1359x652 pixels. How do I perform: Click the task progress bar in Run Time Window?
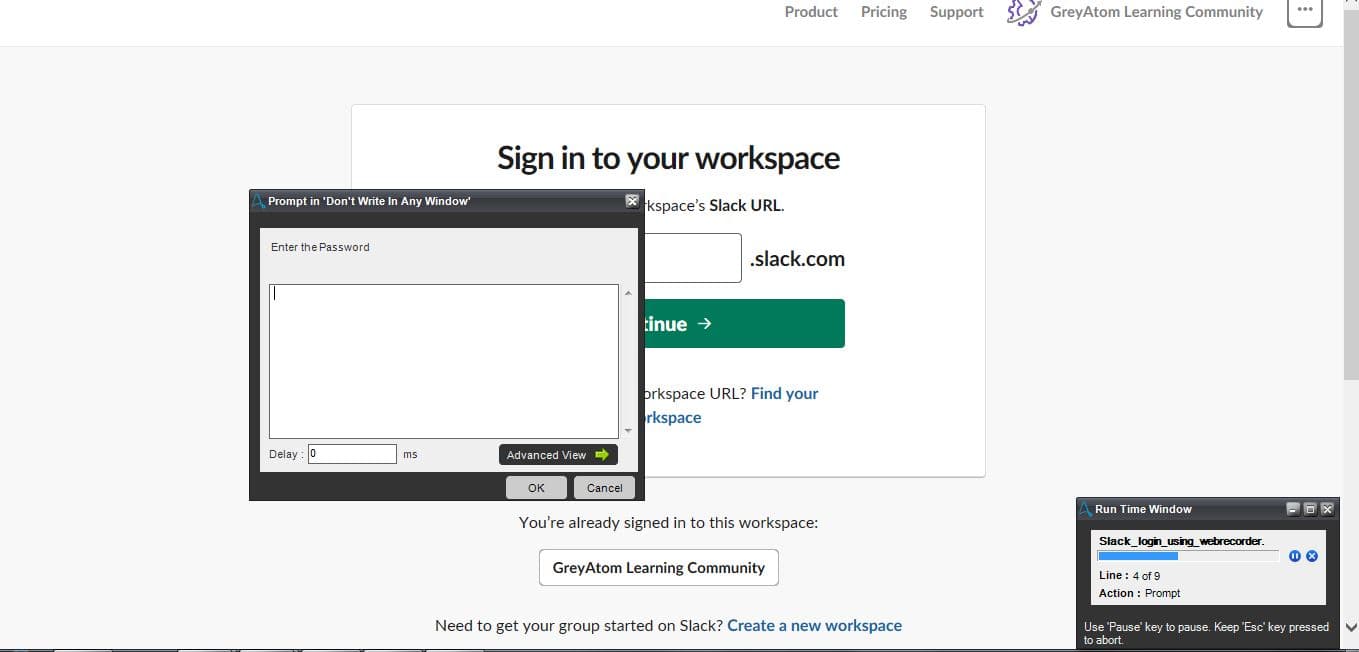coord(1189,556)
